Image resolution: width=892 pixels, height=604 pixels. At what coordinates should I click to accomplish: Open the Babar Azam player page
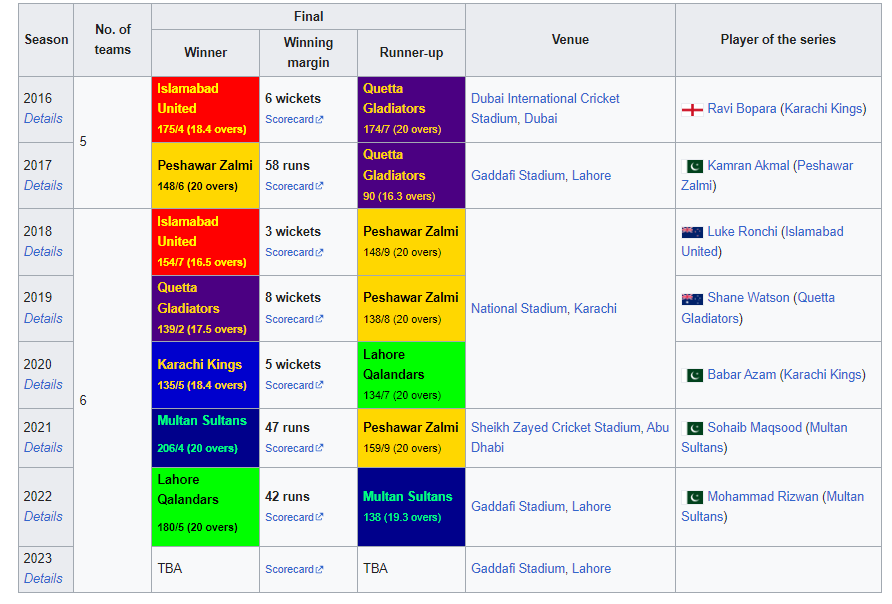click(x=745, y=374)
